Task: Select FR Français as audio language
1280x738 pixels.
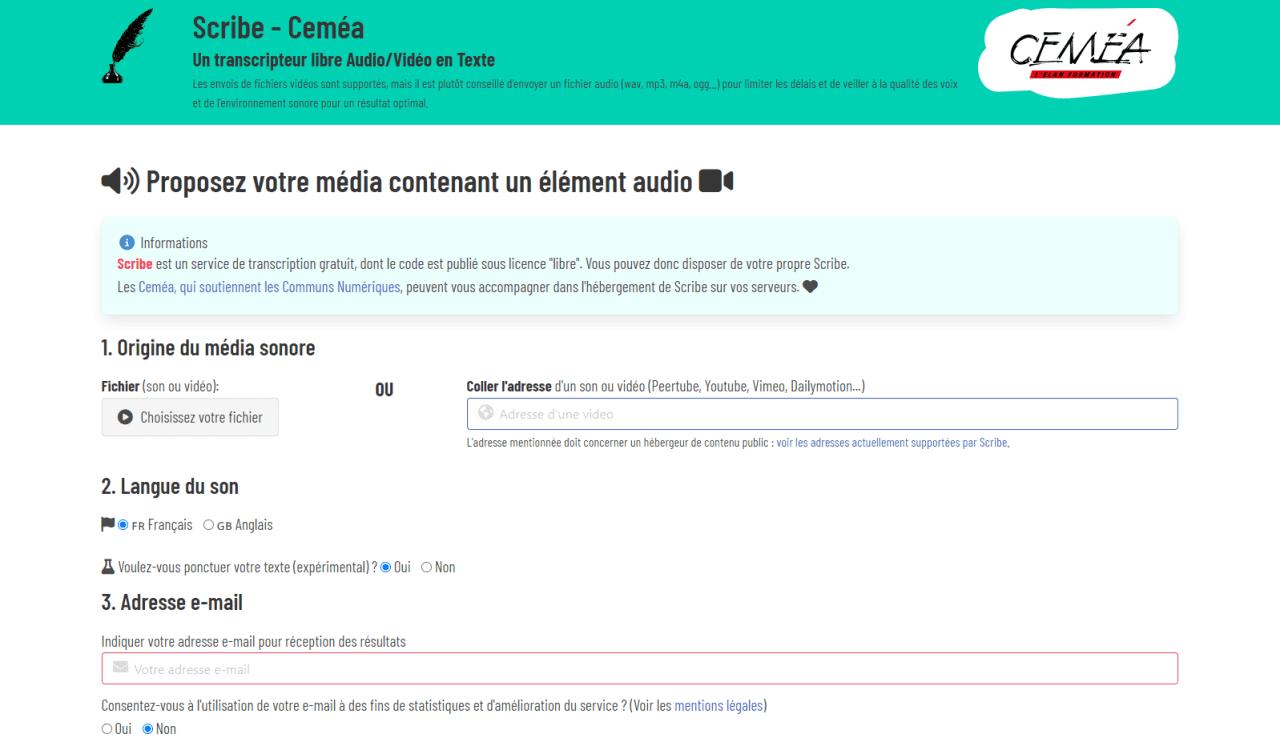Action: click(x=124, y=525)
